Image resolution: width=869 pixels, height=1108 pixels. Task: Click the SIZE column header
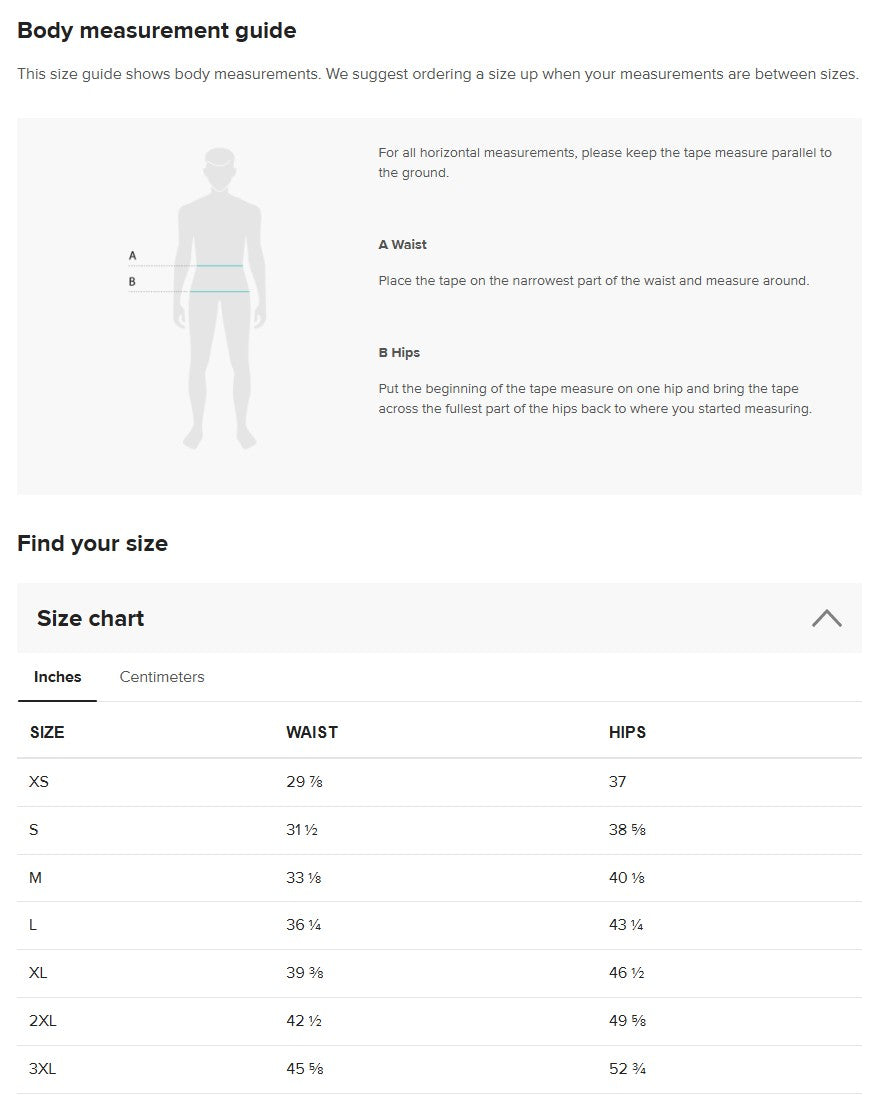47,732
